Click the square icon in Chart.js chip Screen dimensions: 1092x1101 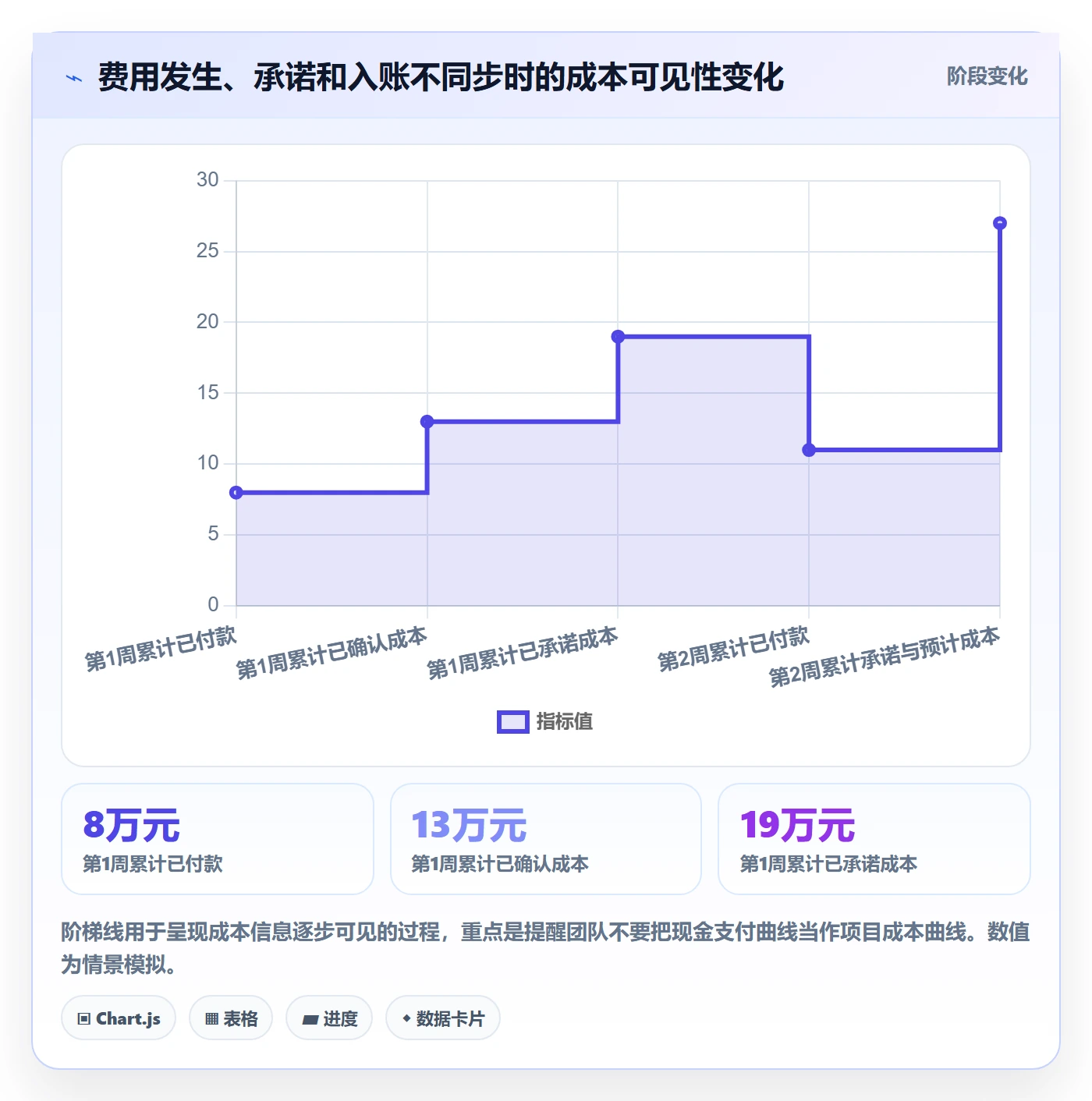84,1019
